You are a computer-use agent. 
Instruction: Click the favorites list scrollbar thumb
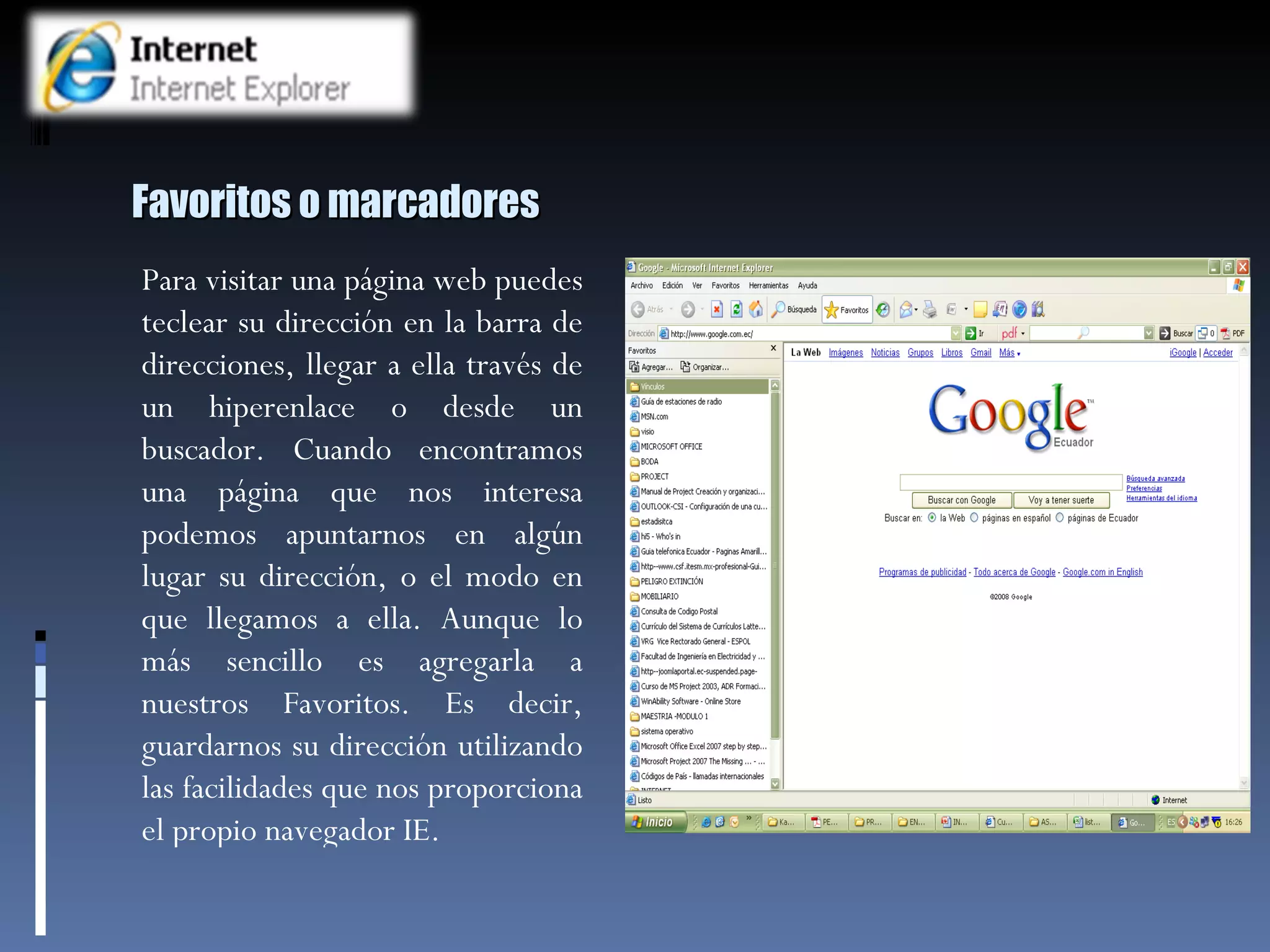click(775, 565)
